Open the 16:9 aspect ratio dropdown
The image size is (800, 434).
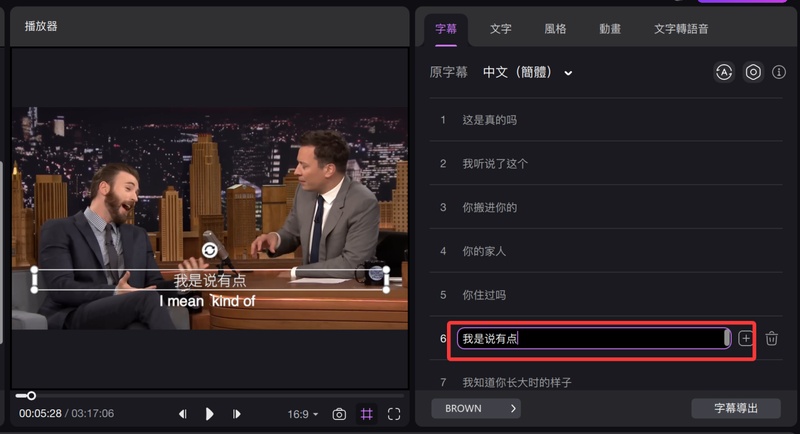302,414
